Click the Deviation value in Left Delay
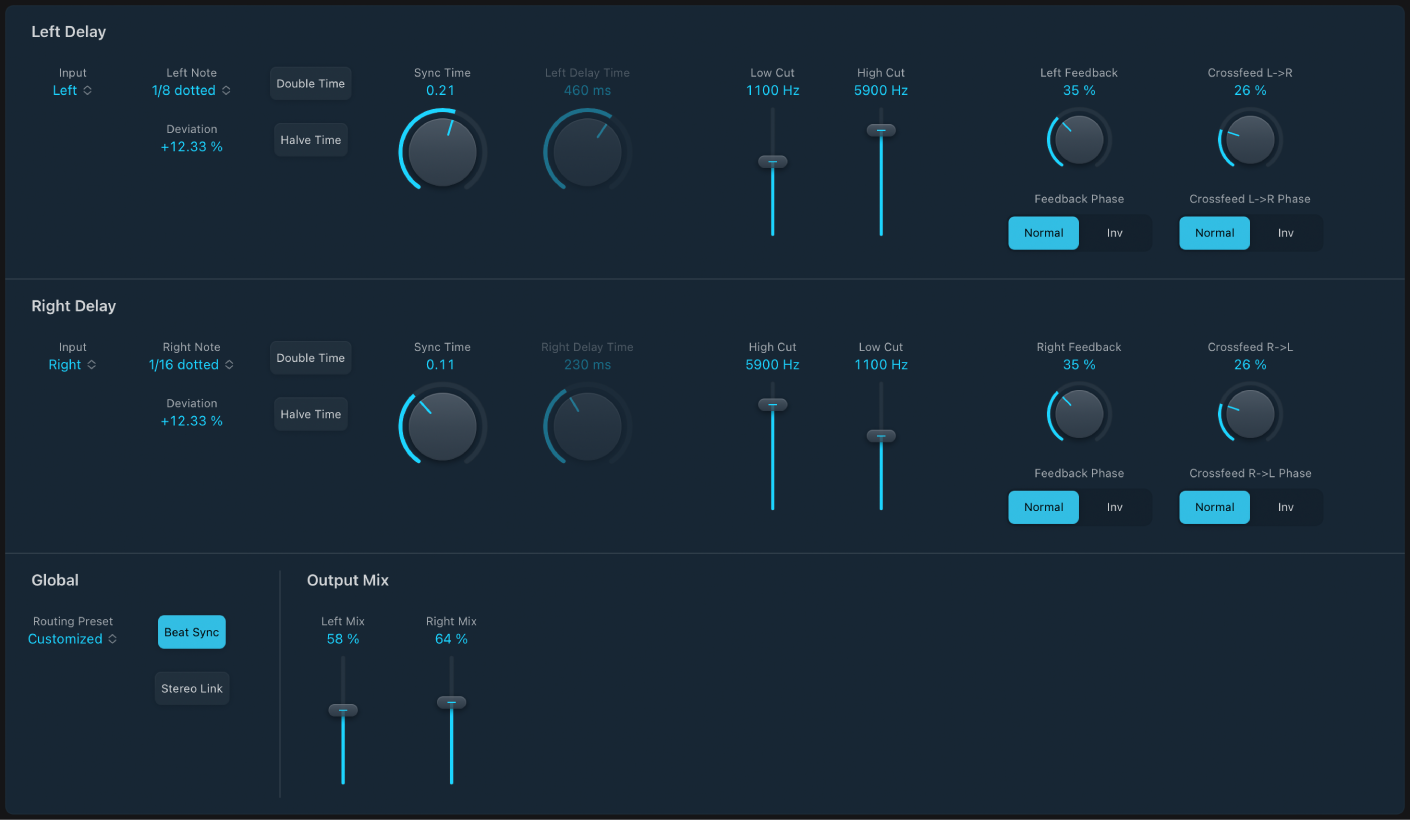 coord(191,146)
